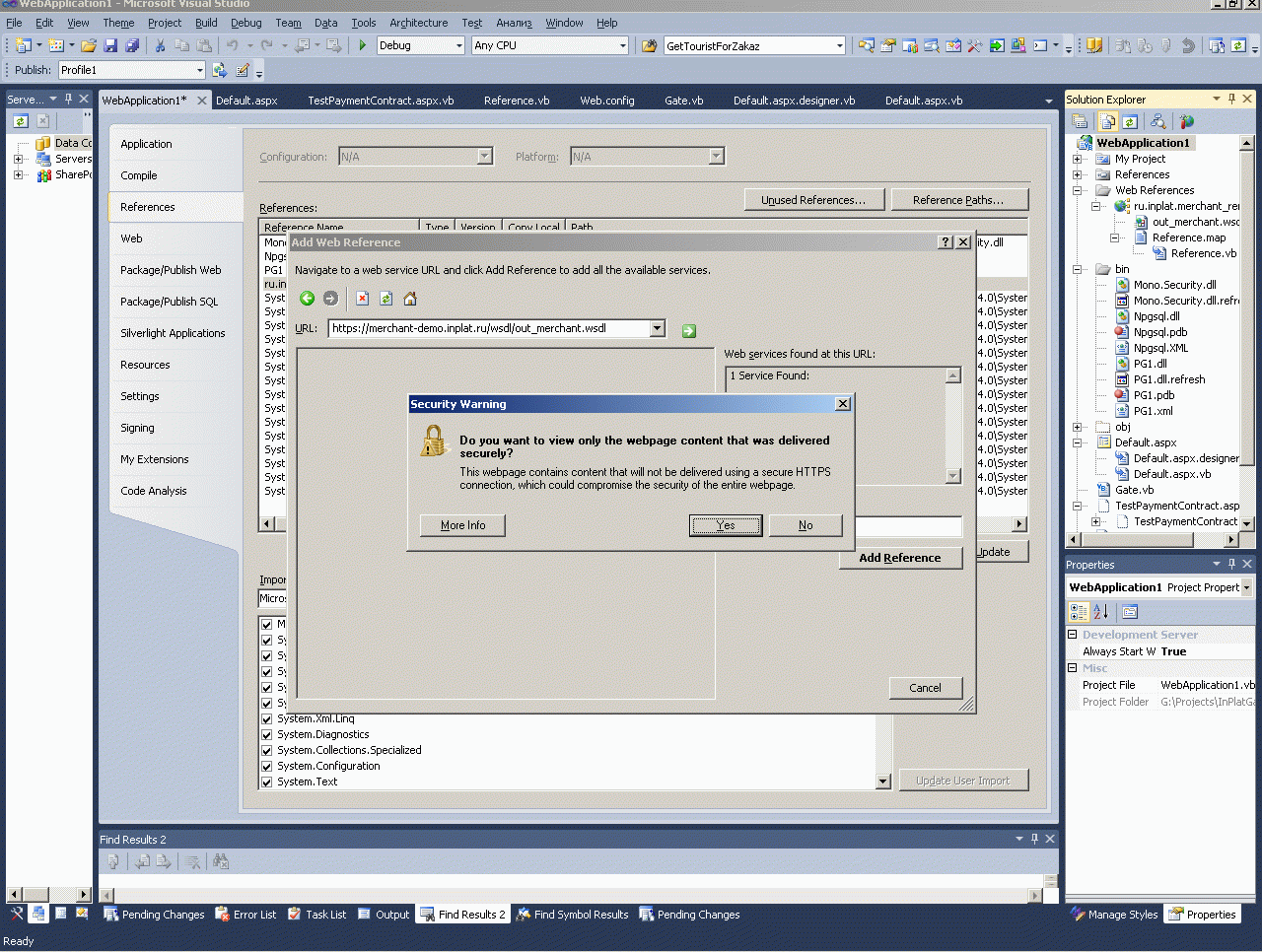
Task: Start debugging with the green play arrow
Action: [x=363, y=45]
